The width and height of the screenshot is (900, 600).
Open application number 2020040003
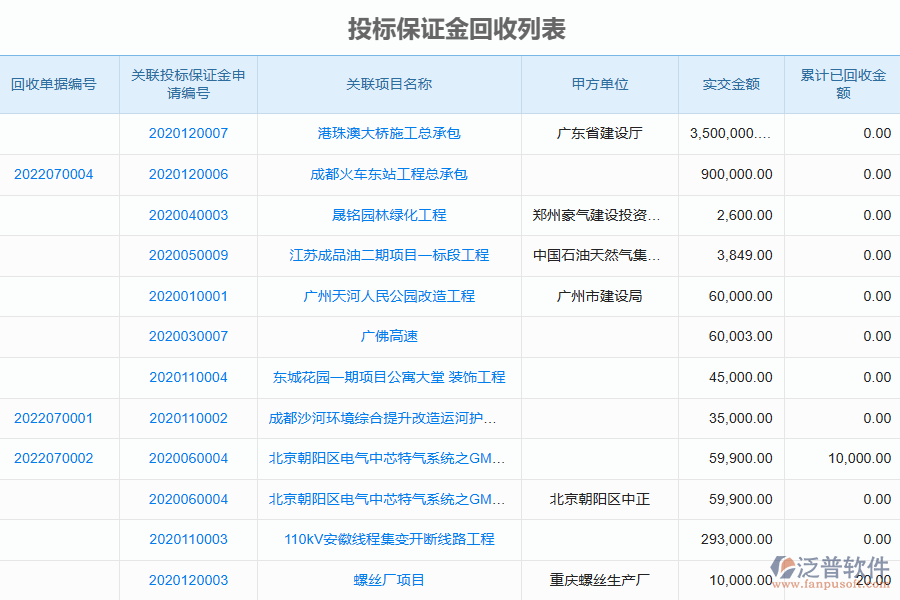coord(188,214)
